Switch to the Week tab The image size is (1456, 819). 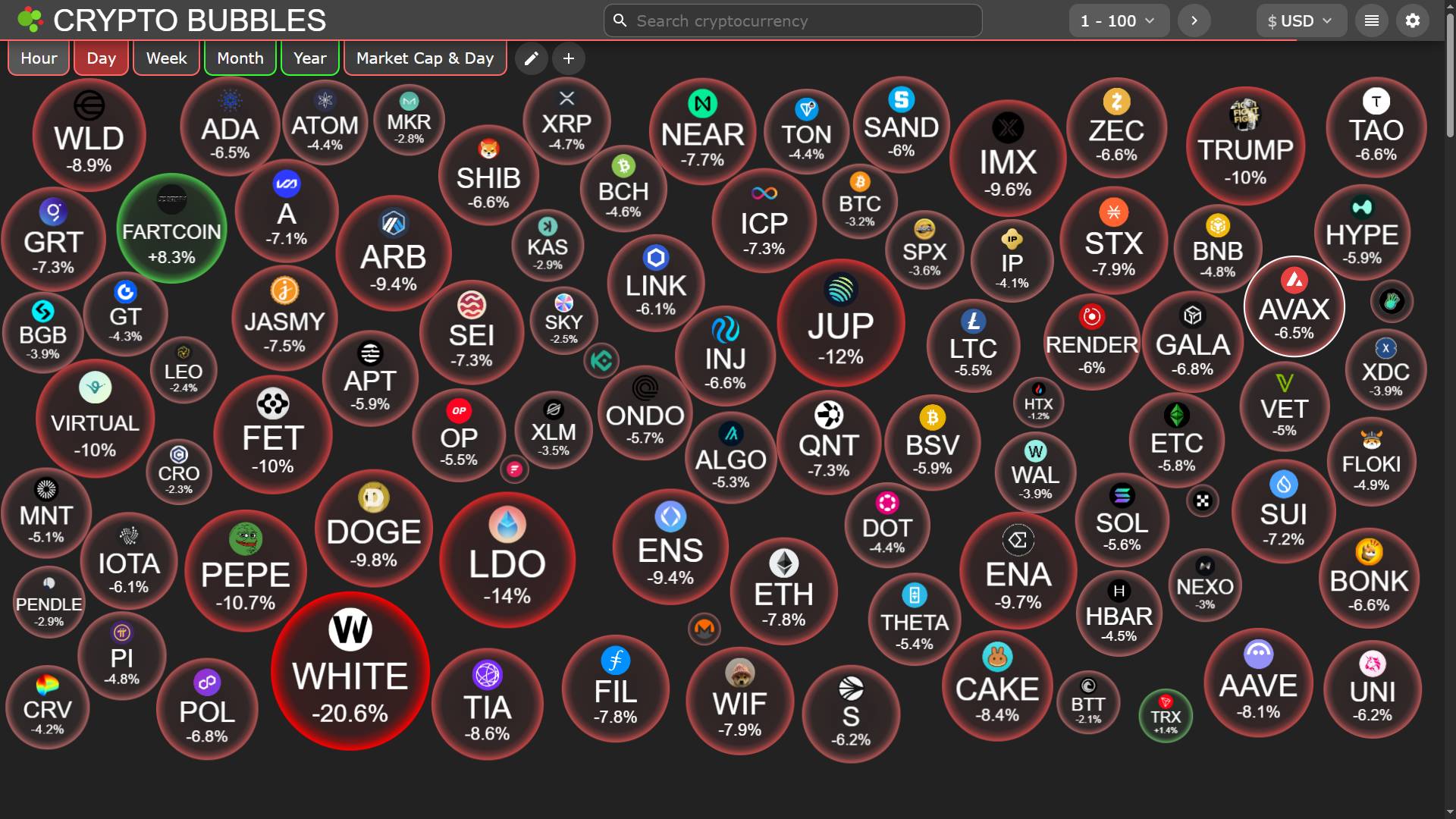pyautogui.click(x=166, y=58)
